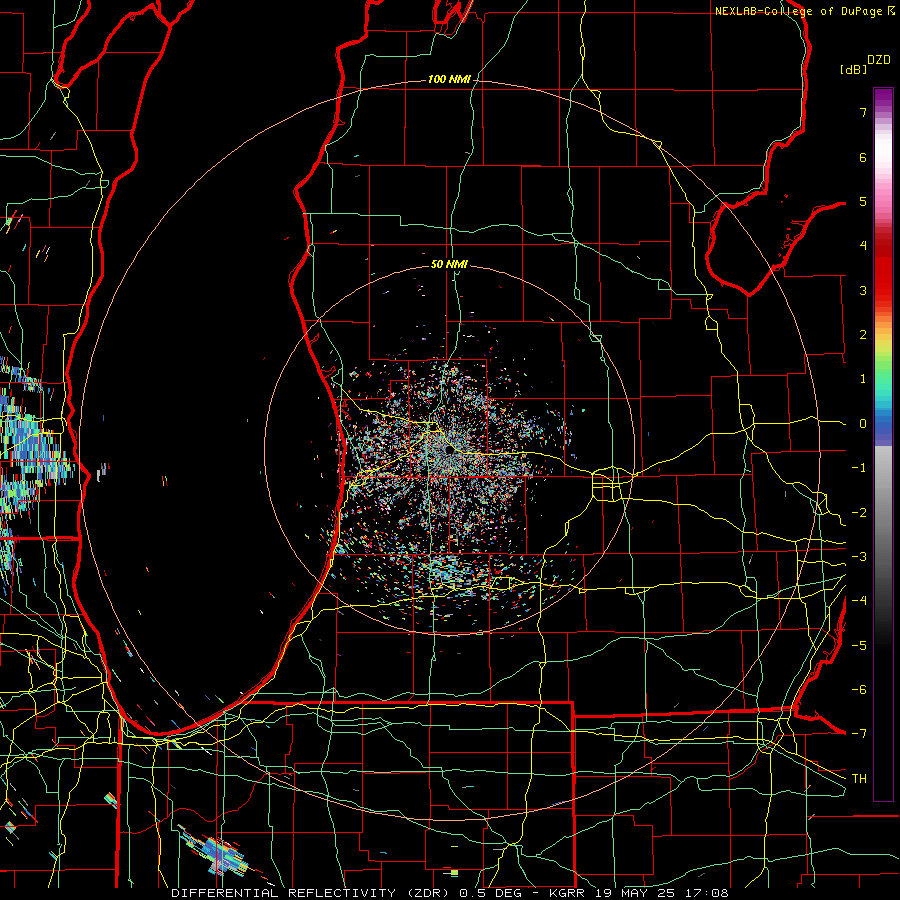This screenshot has height=900, width=900.
Task: Click the black KGRR radar site dot
Action: pos(449,450)
